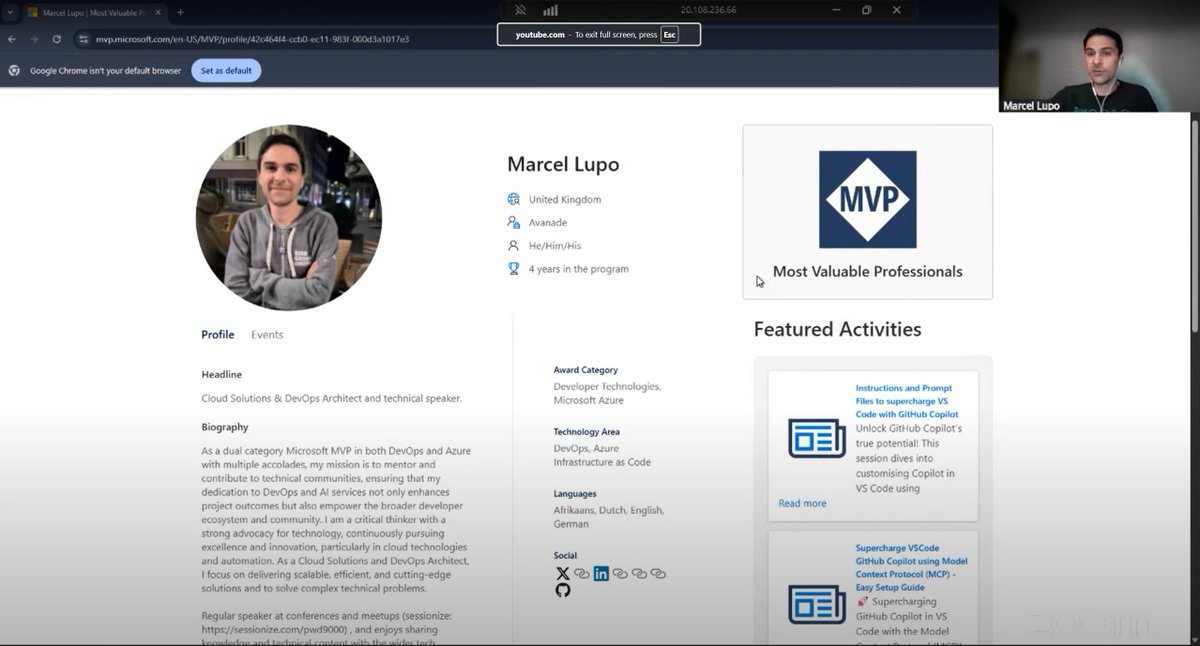Click the Esc key hint in fullscreen notice

670,34
